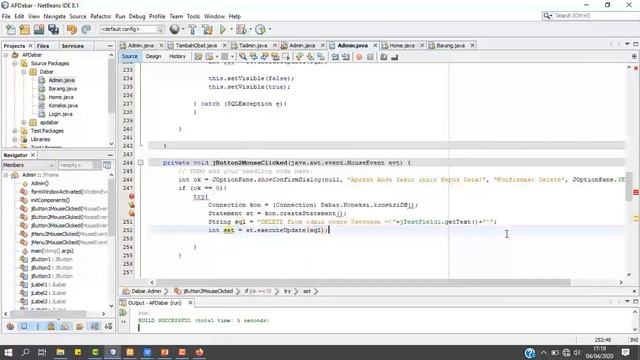Click the Open Project toolbar icon

[39, 29]
